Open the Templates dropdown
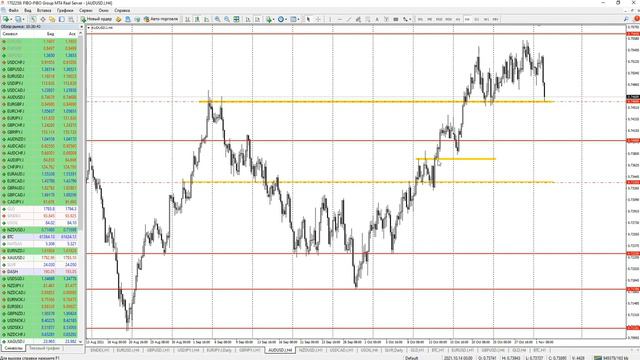640x360 pixels. tap(294, 19)
